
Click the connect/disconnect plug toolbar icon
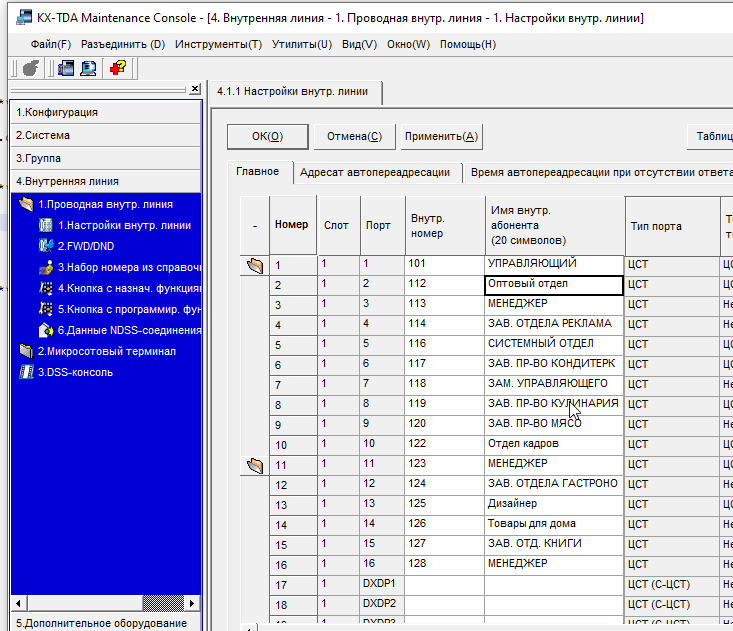coord(31,68)
